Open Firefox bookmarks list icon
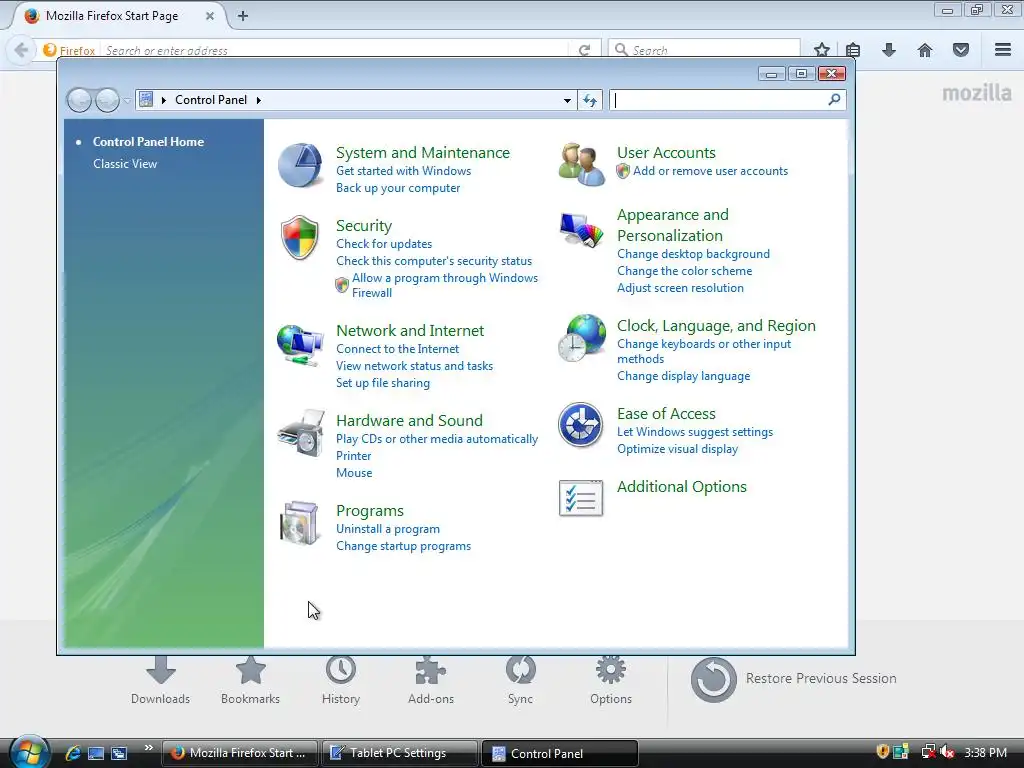Viewport: 1024px width, 768px height. coord(853,50)
